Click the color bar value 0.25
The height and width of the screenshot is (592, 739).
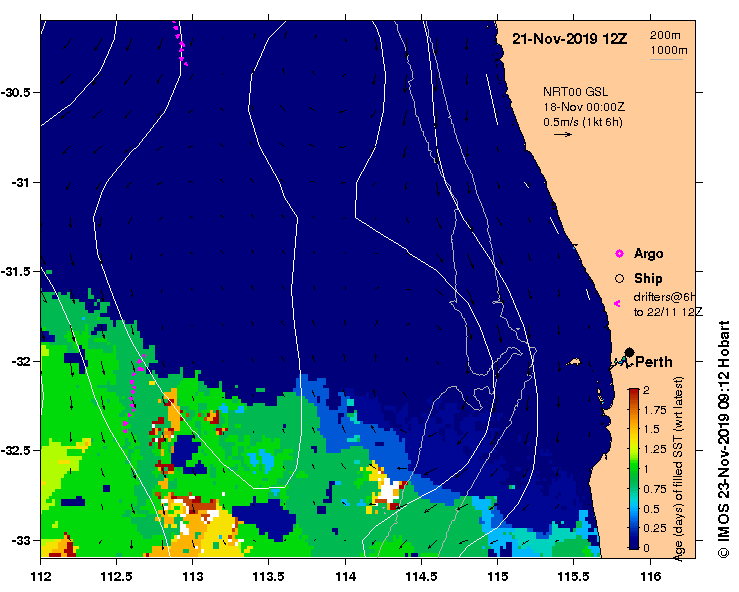click(655, 528)
